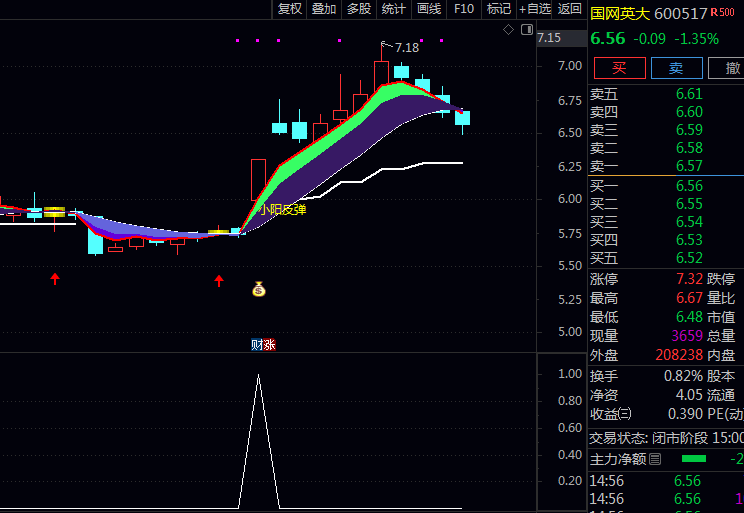Click the second red up-arrow signal marker
The height and width of the screenshot is (513, 744).
tap(219, 281)
